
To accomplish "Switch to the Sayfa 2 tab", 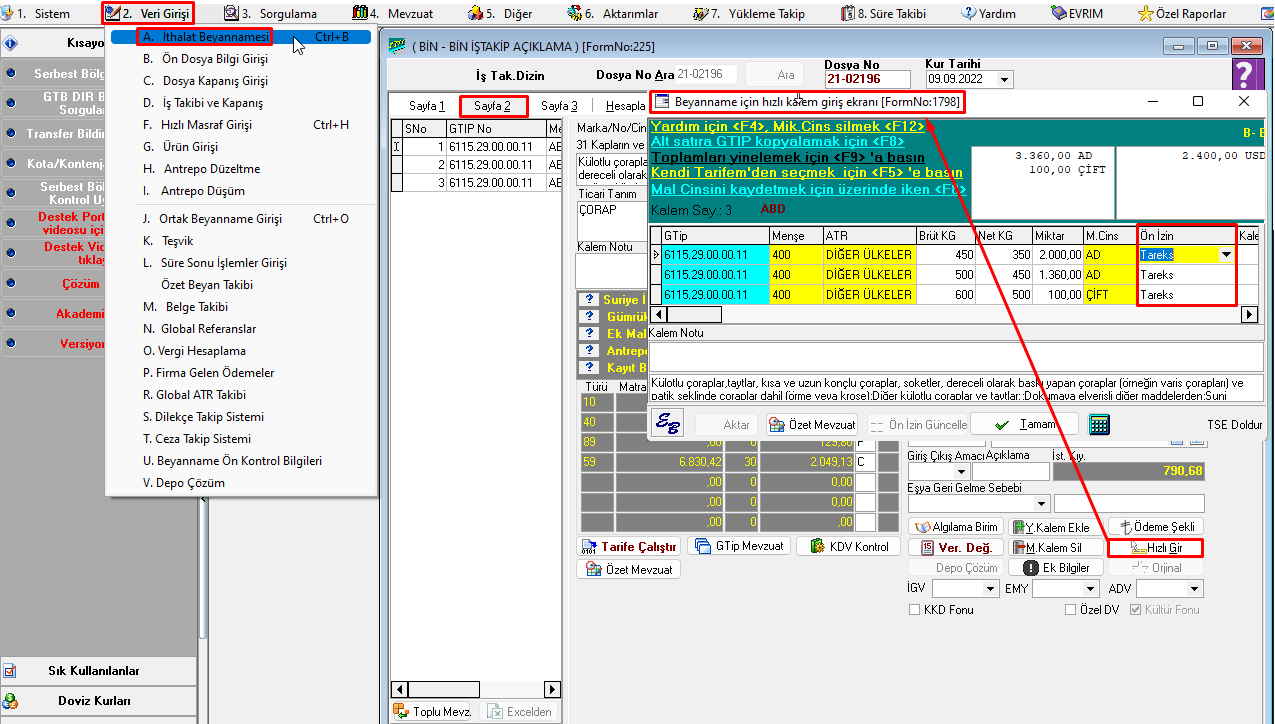I will [x=493, y=106].
